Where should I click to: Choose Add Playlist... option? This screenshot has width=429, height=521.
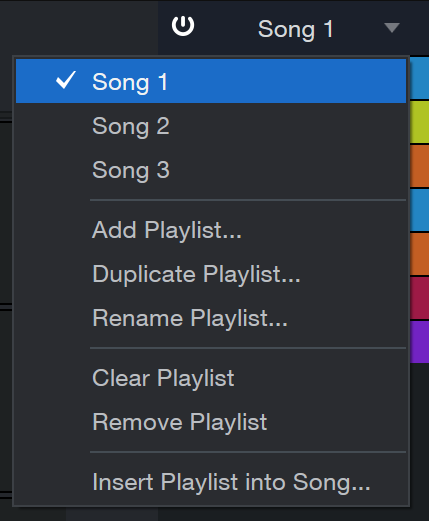click(211, 230)
